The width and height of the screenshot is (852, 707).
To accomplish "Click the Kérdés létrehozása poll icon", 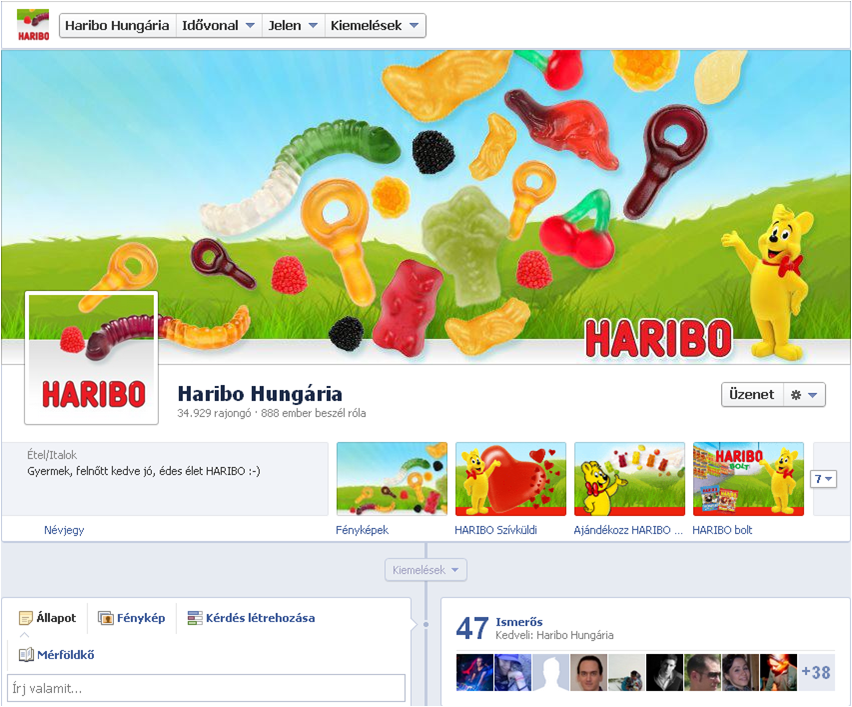I will (x=195, y=618).
